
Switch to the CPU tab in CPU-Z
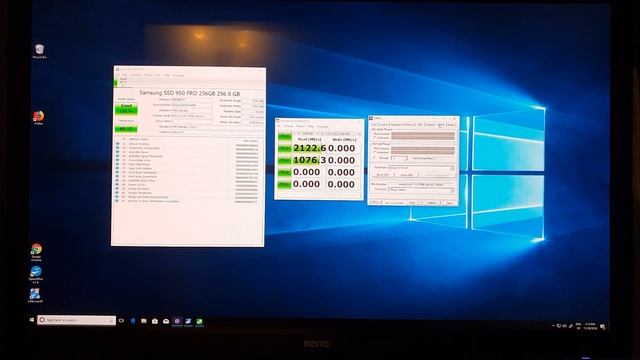(x=374, y=124)
